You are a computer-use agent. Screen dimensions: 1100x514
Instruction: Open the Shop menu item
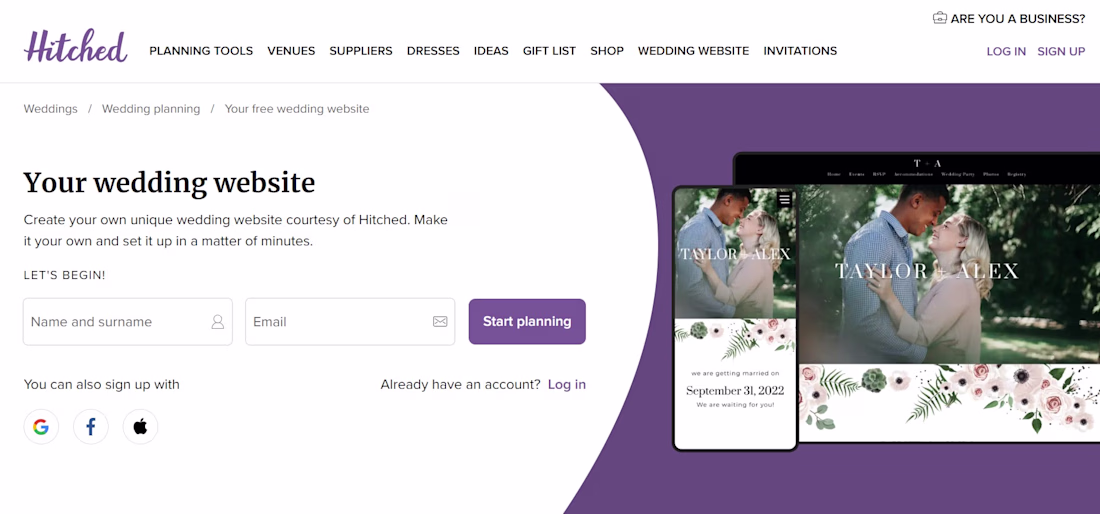click(607, 51)
